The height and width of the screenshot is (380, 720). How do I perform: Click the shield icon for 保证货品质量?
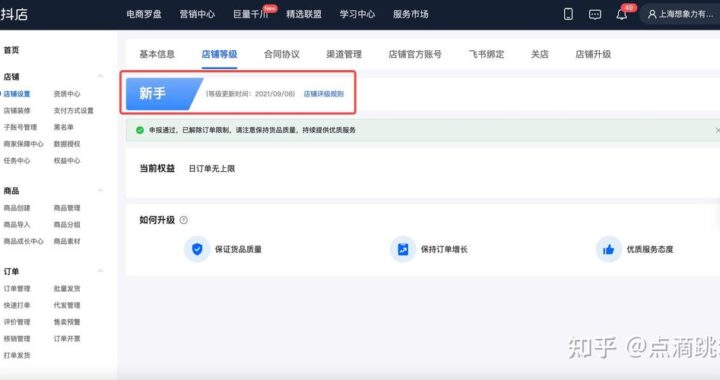point(197,249)
